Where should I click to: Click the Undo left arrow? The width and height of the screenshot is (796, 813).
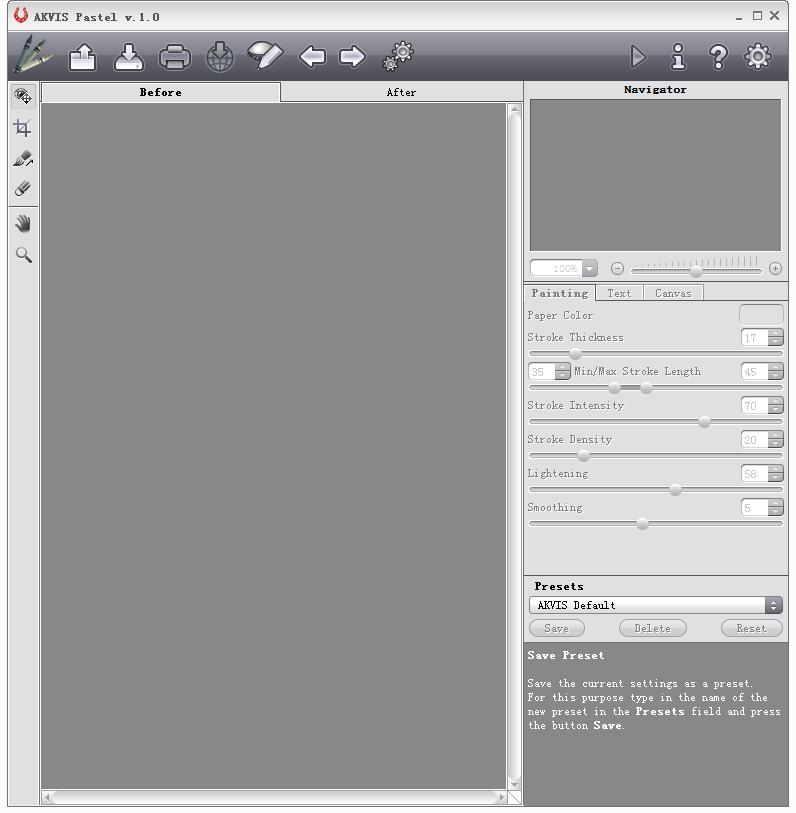(312, 57)
